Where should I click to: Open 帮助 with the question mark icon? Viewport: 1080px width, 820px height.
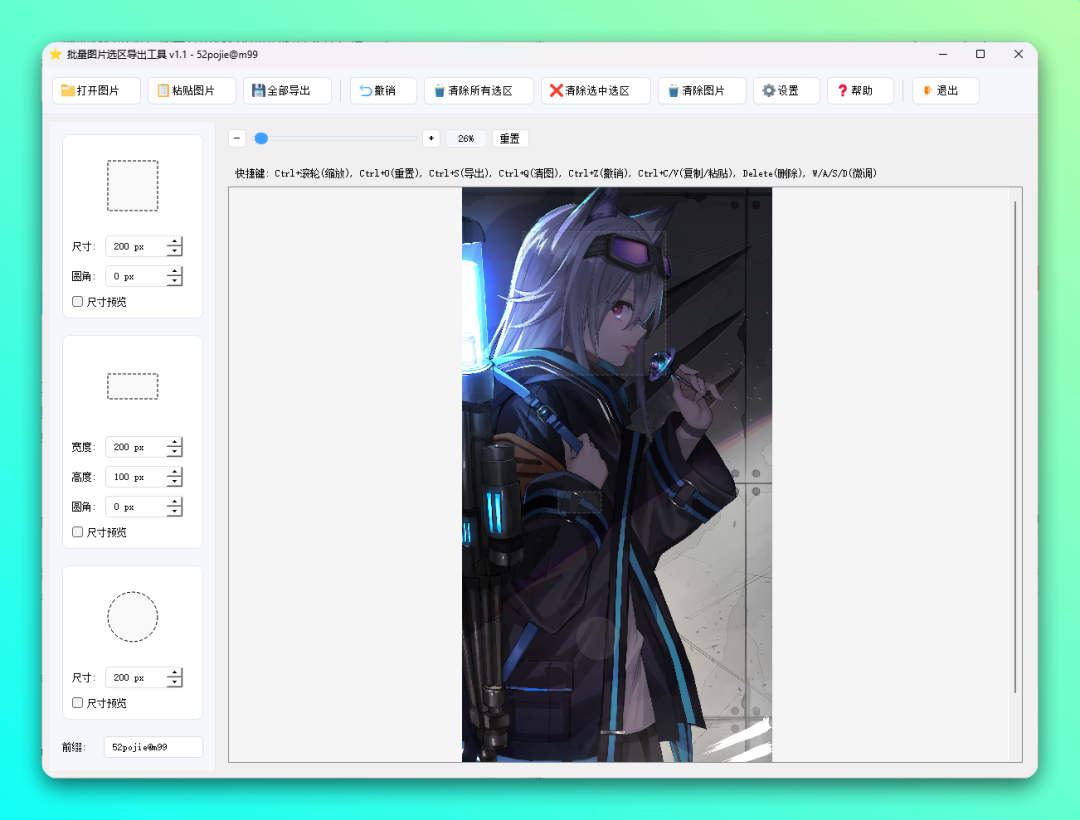[x=860, y=91]
